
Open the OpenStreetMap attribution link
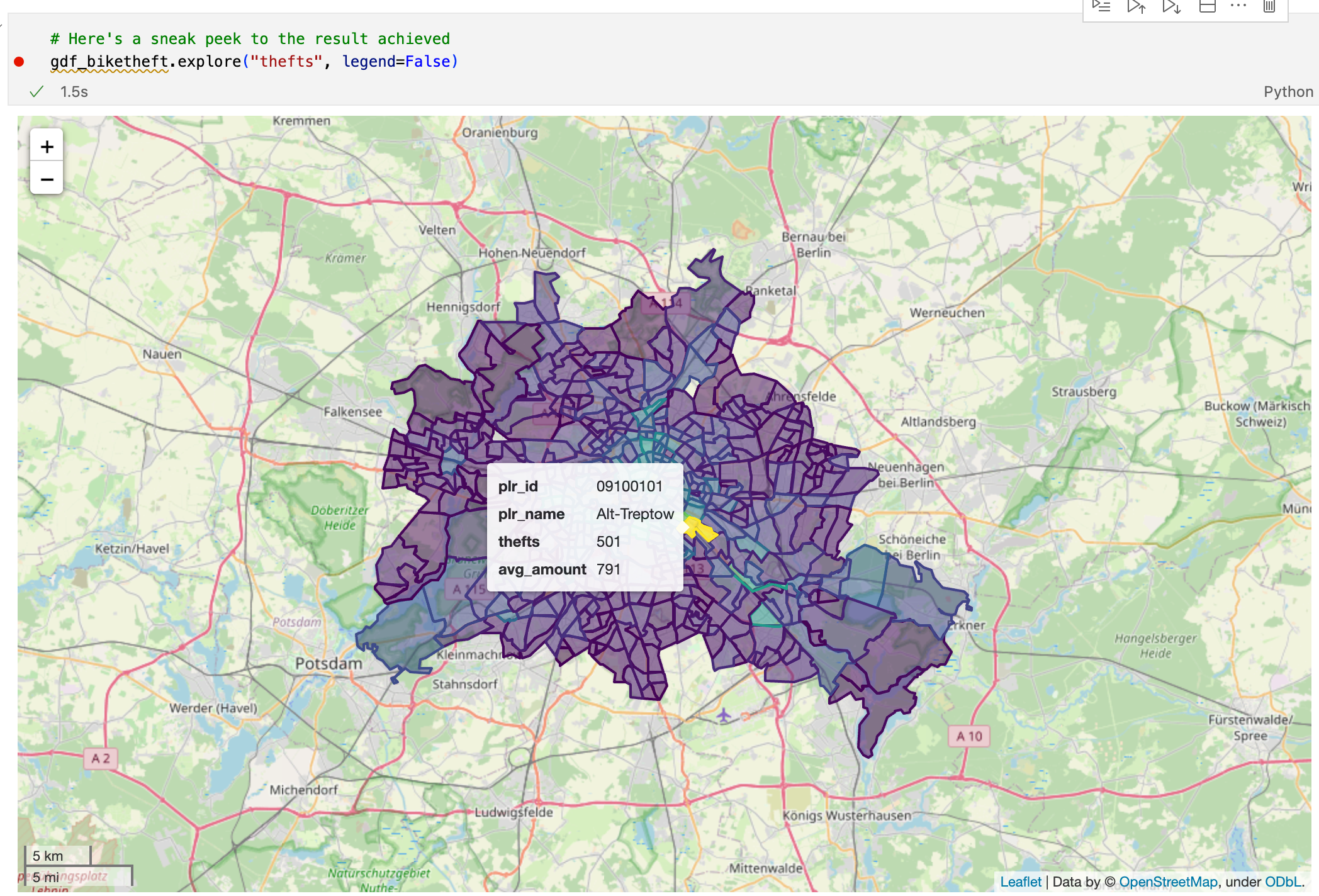click(1168, 882)
